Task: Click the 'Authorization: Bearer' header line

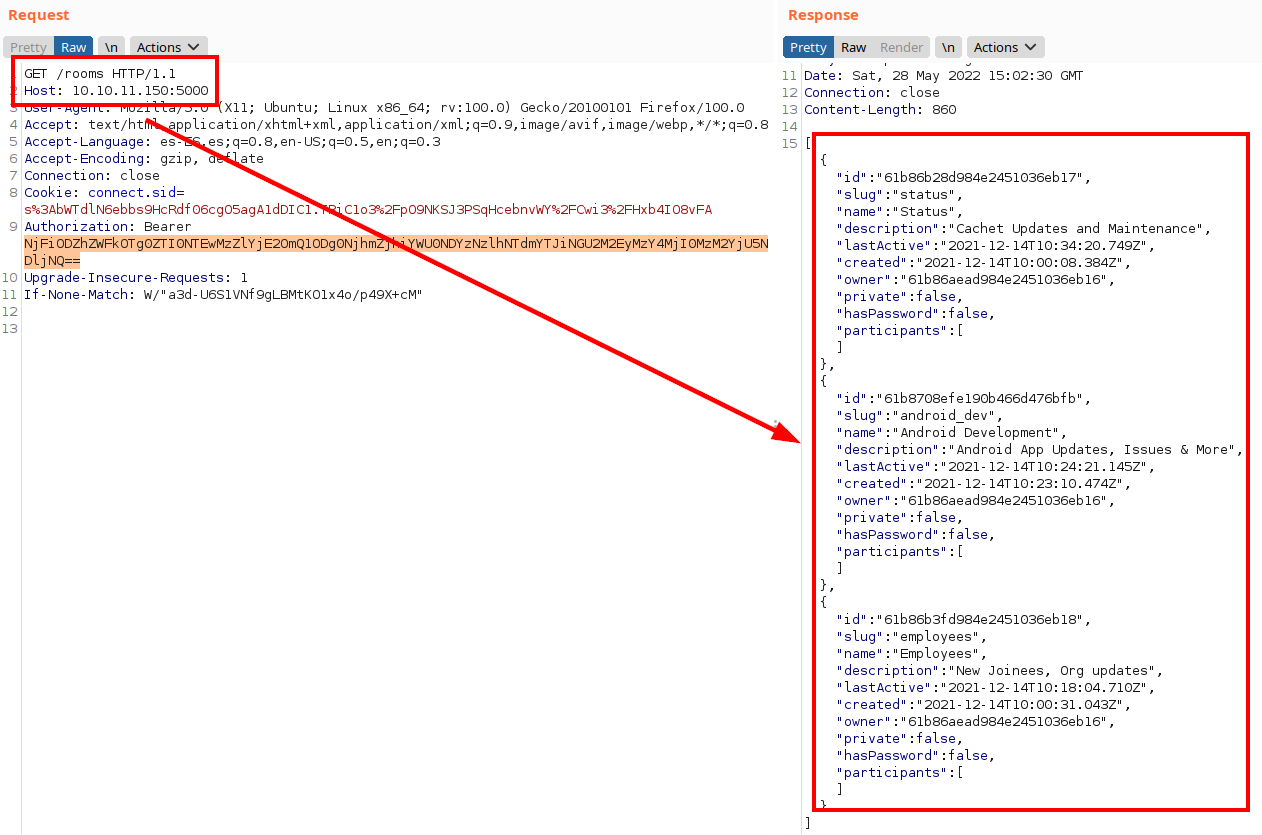Action: click(108, 227)
